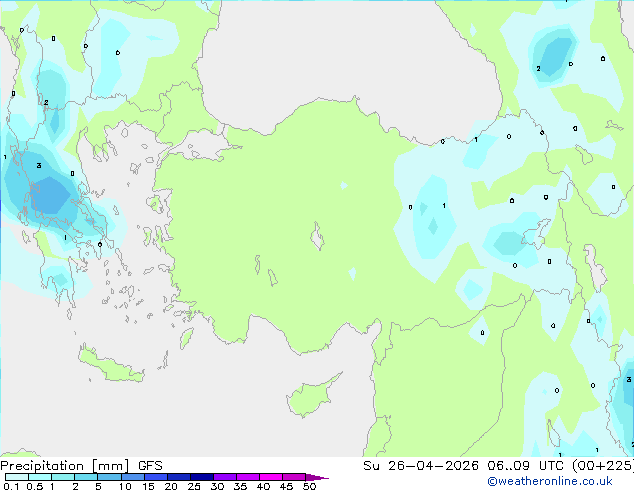The width and height of the screenshot is (634, 490).
Task: Select the 0.5–1 mm legend color swatch
Action: click(40, 477)
